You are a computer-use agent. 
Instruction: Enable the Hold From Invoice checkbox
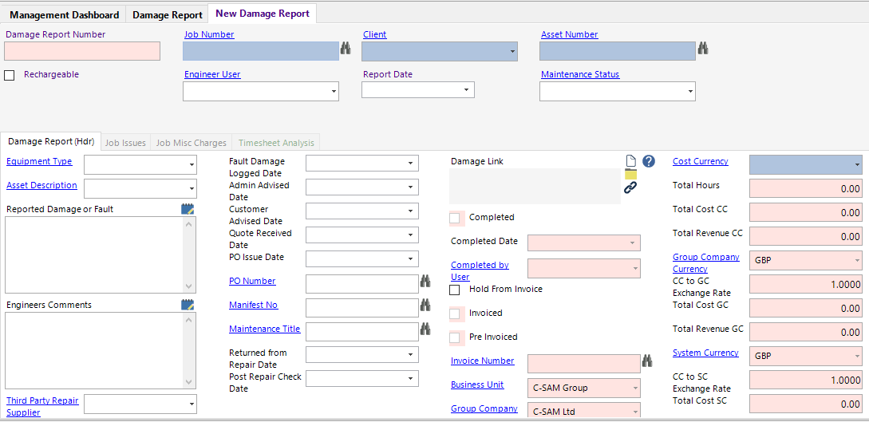pyautogui.click(x=455, y=290)
